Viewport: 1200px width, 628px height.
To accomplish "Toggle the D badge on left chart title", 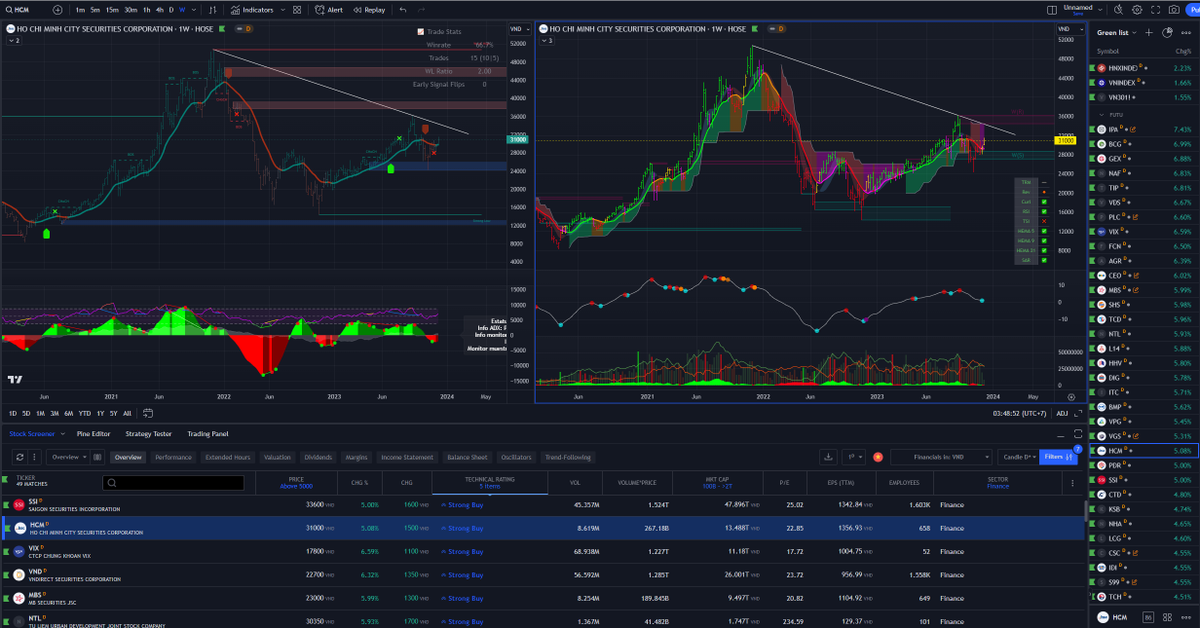I will point(248,29).
